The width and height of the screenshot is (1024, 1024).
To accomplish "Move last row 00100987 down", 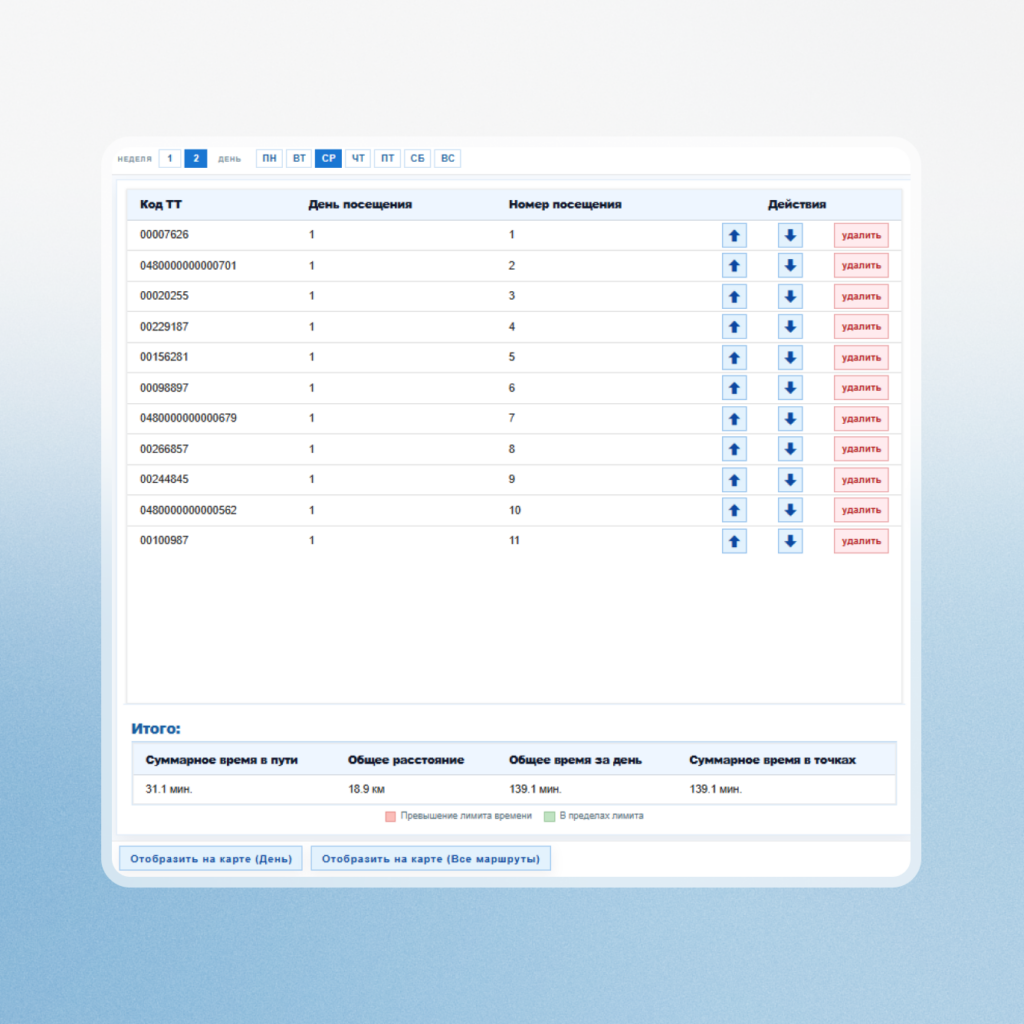I will [790, 541].
